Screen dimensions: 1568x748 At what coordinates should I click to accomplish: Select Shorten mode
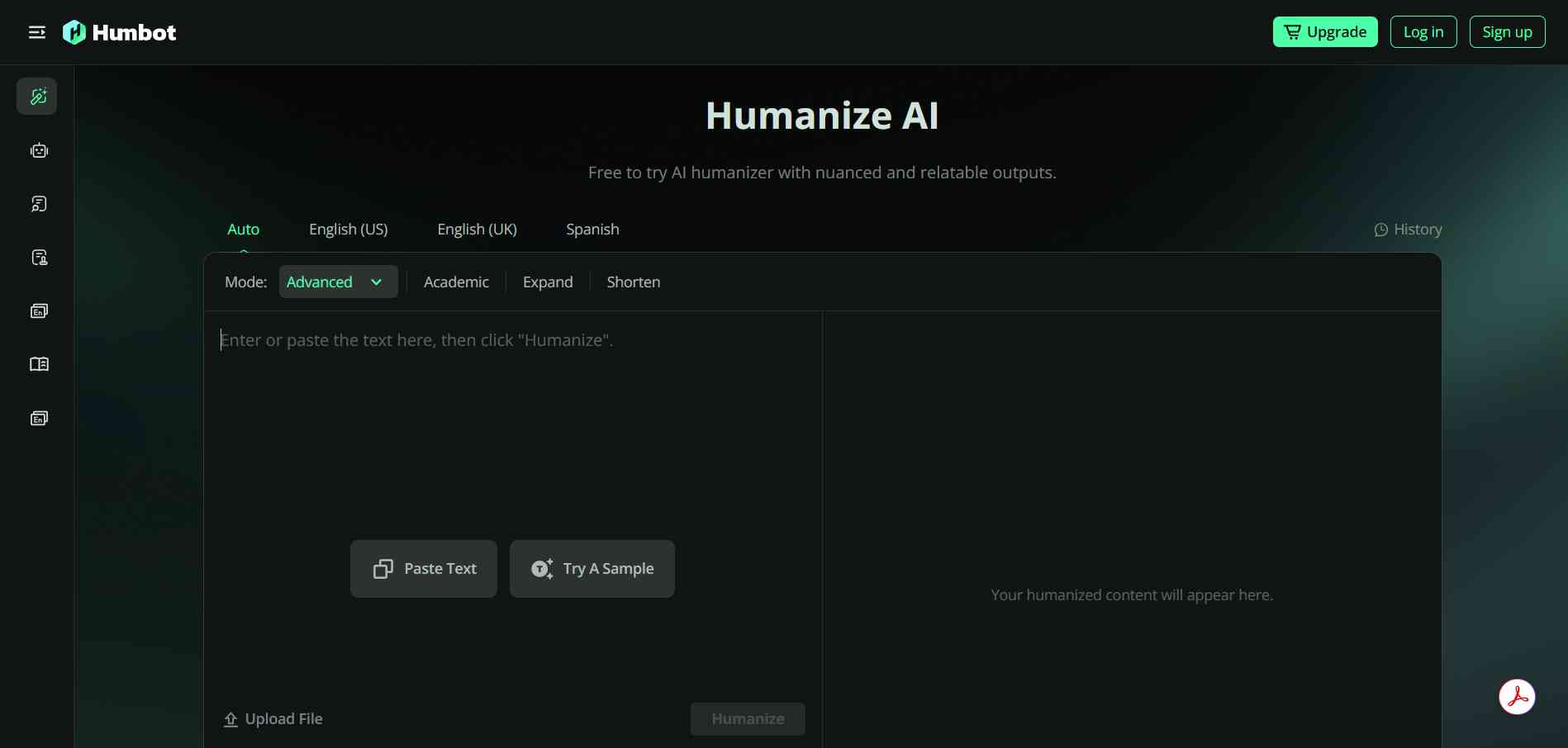634,282
